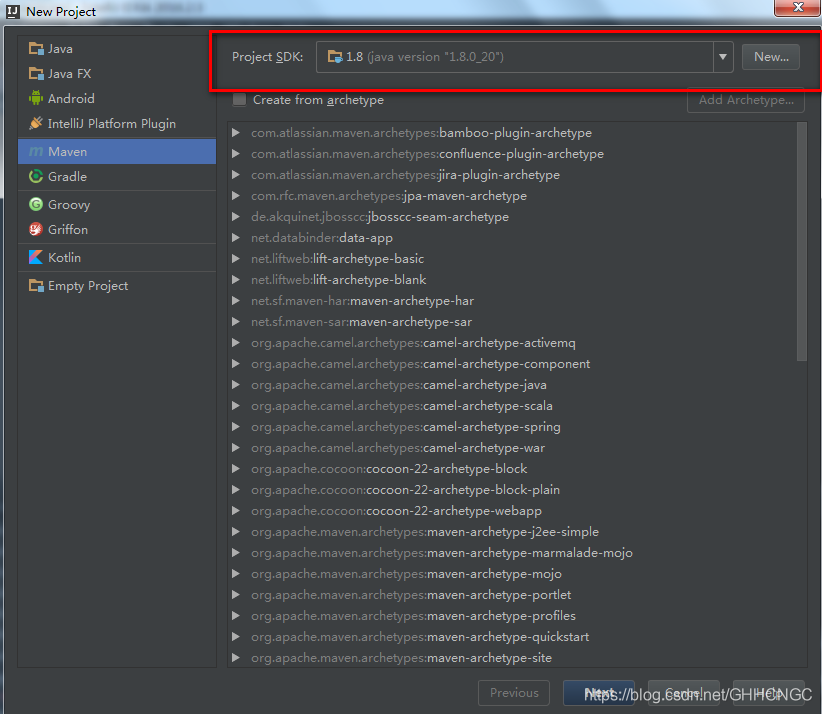
Task: Close the New Project dialog
Action: click(x=798, y=7)
